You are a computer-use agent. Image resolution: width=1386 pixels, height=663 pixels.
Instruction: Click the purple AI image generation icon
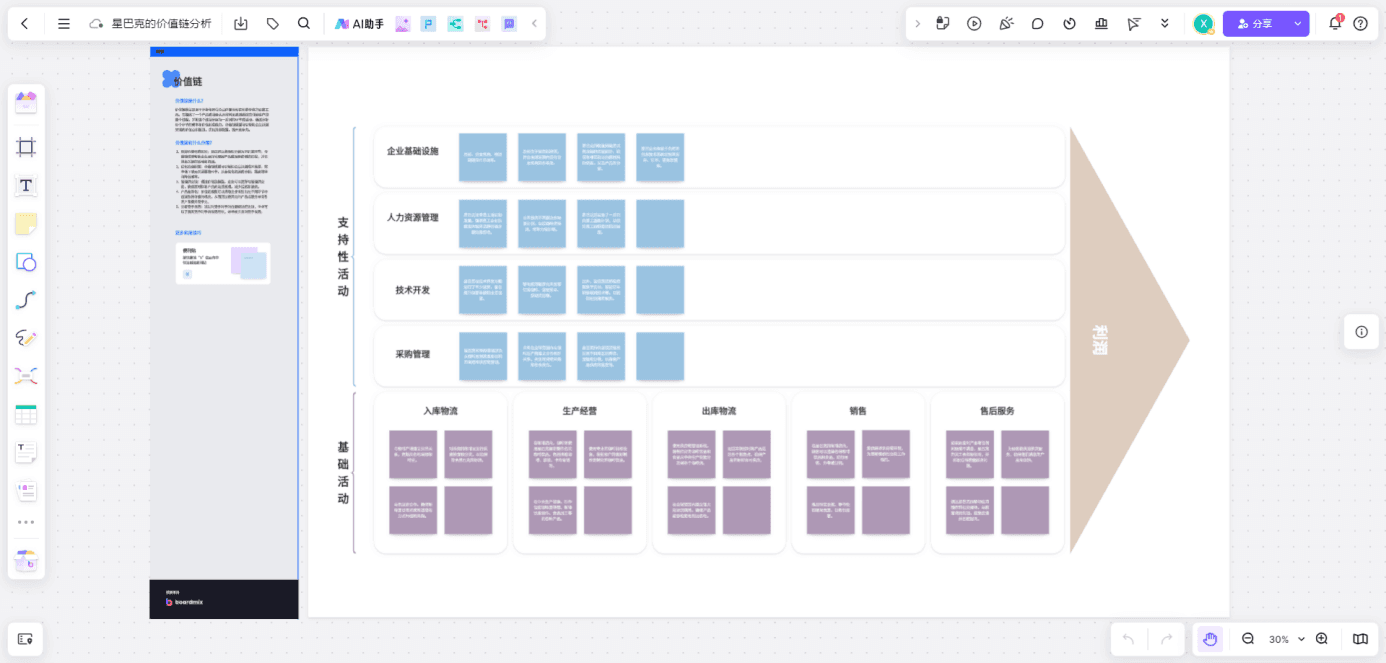(403, 24)
